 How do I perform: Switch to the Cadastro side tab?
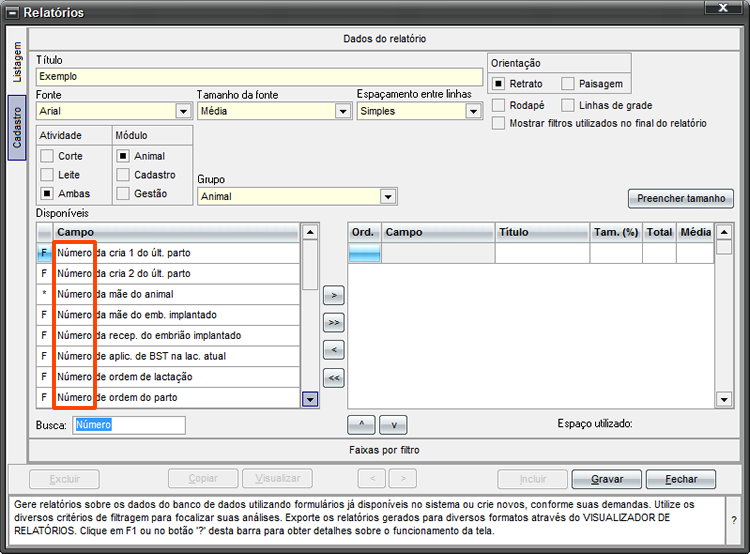(17, 128)
